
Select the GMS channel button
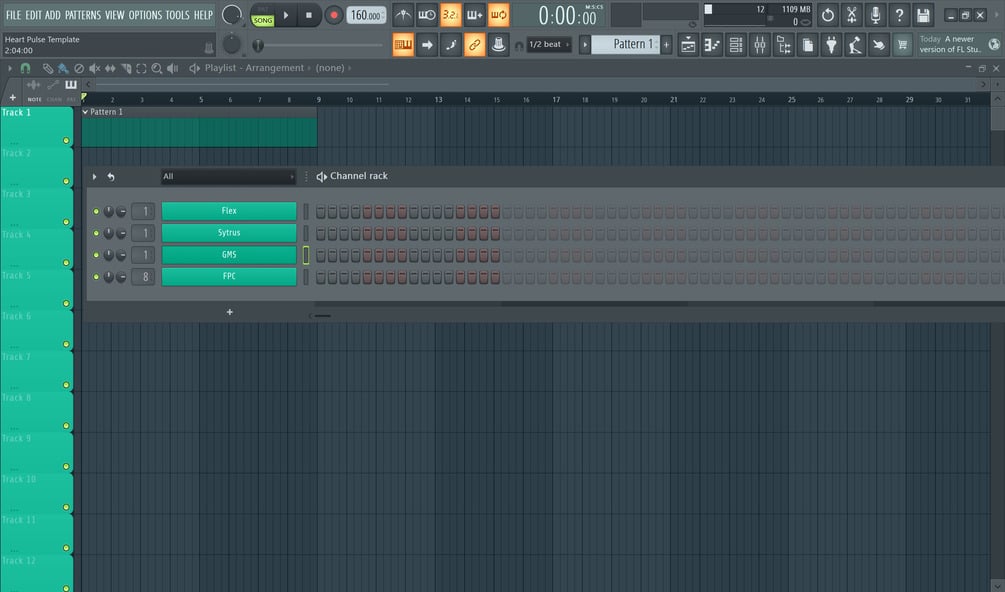[x=229, y=254]
